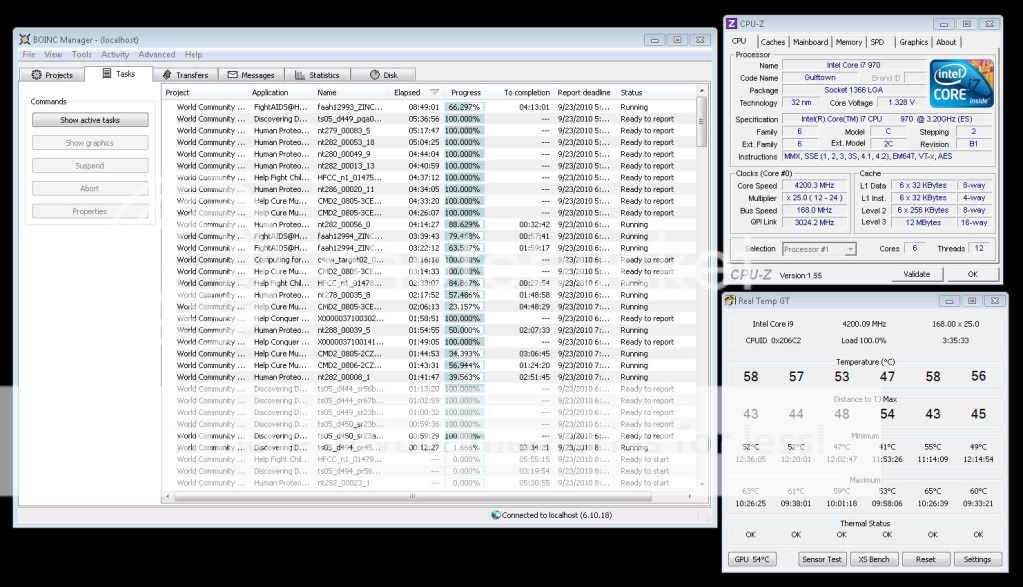1023x587 pixels.
Task: Click the Real Temp GT title icon
Action: pos(731,301)
